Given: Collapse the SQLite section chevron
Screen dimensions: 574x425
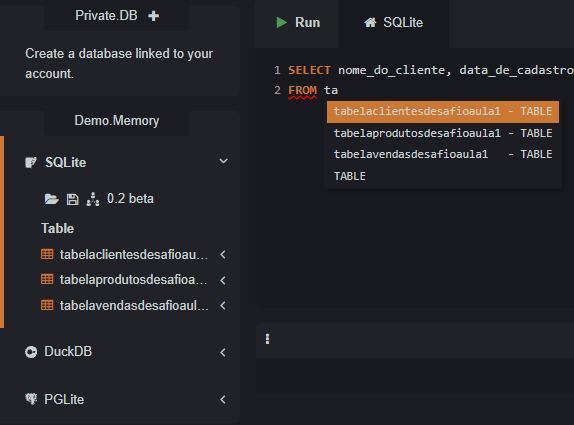Looking at the screenshot, I should [223, 161].
